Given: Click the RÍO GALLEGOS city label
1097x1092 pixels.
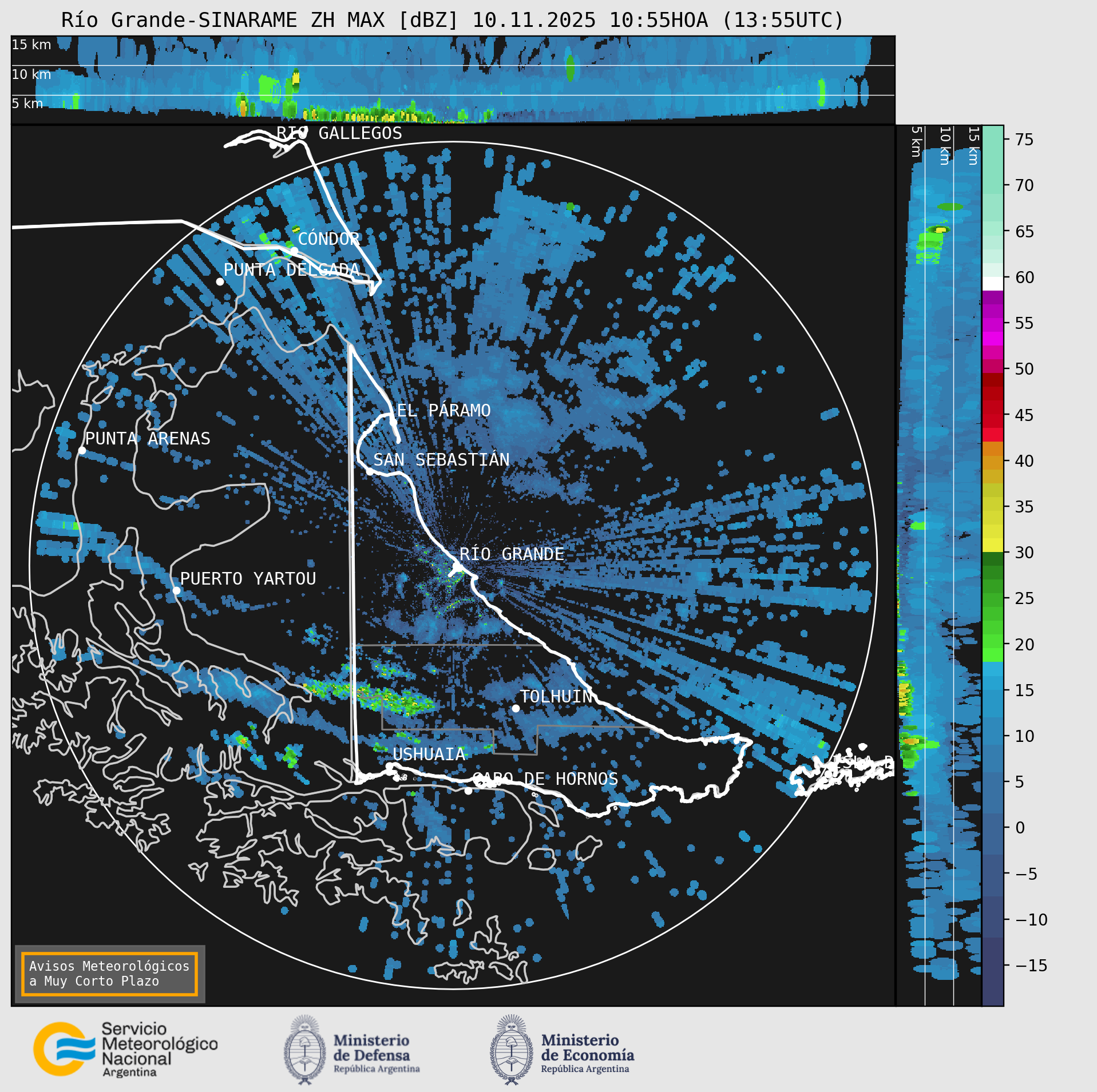Looking at the screenshot, I should point(339,133).
